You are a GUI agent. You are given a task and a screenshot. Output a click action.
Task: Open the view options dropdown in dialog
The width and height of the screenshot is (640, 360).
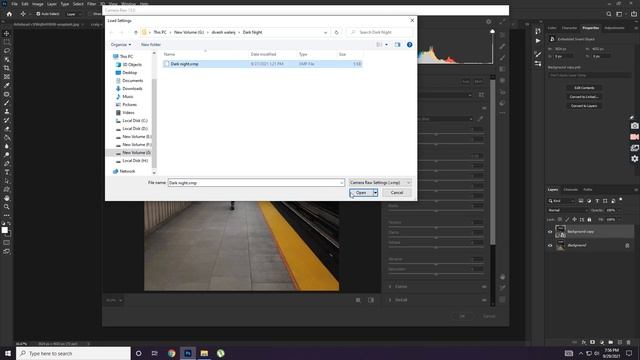(387, 44)
